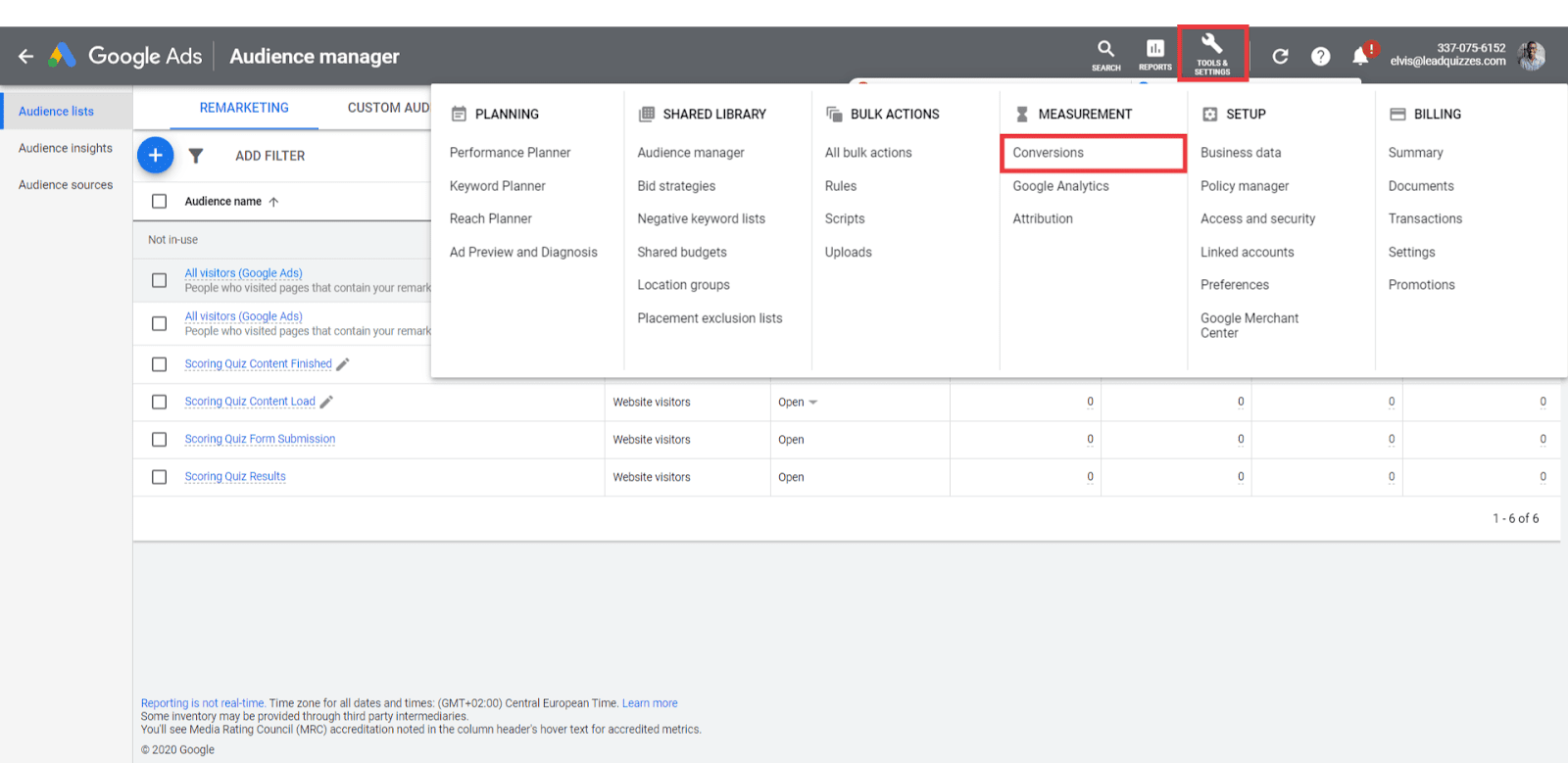Click the Billing card icon

pyautogui.click(x=1397, y=114)
